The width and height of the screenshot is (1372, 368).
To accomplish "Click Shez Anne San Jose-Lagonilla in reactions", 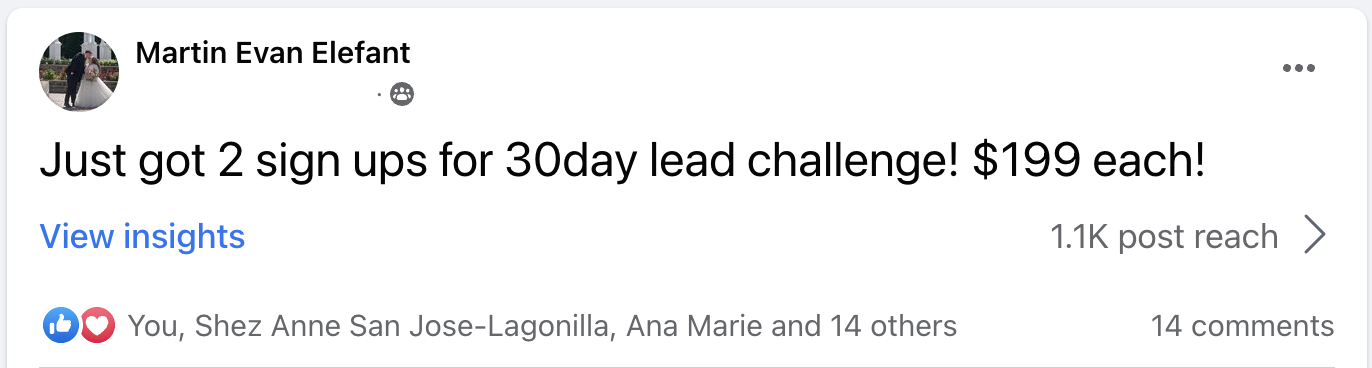I will 404,326.
